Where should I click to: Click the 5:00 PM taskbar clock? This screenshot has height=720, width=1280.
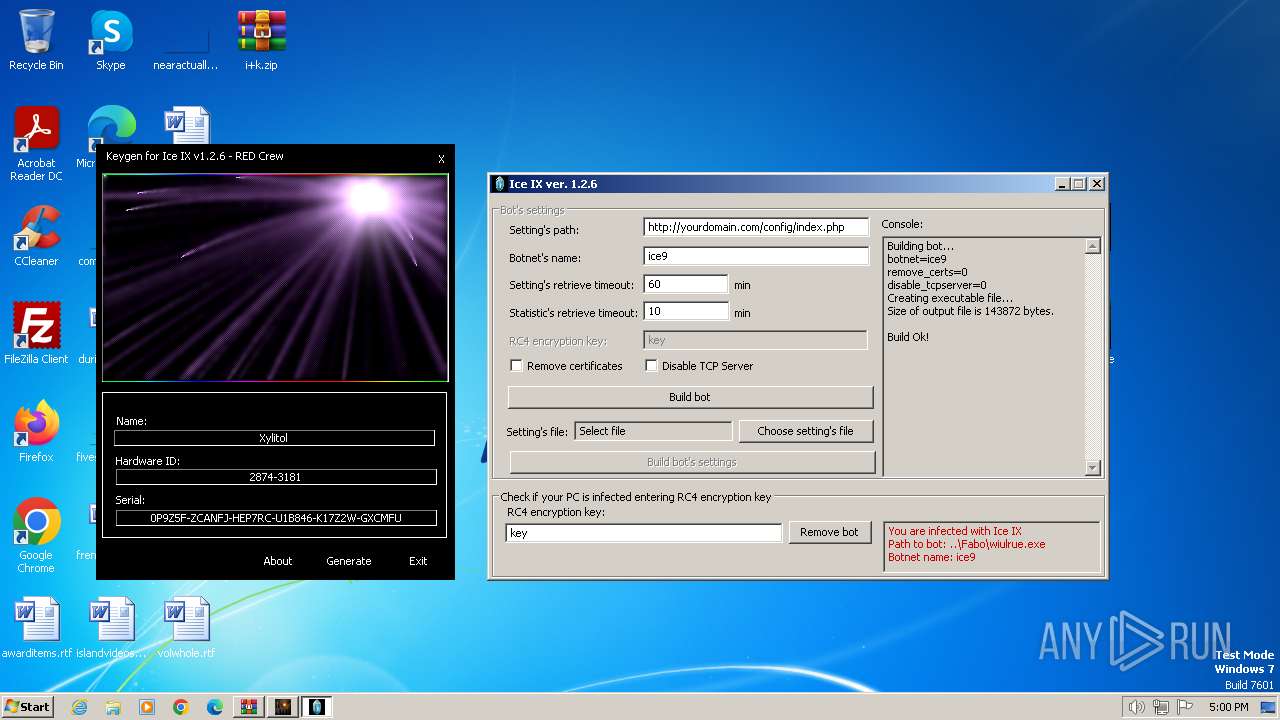tap(1229, 707)
